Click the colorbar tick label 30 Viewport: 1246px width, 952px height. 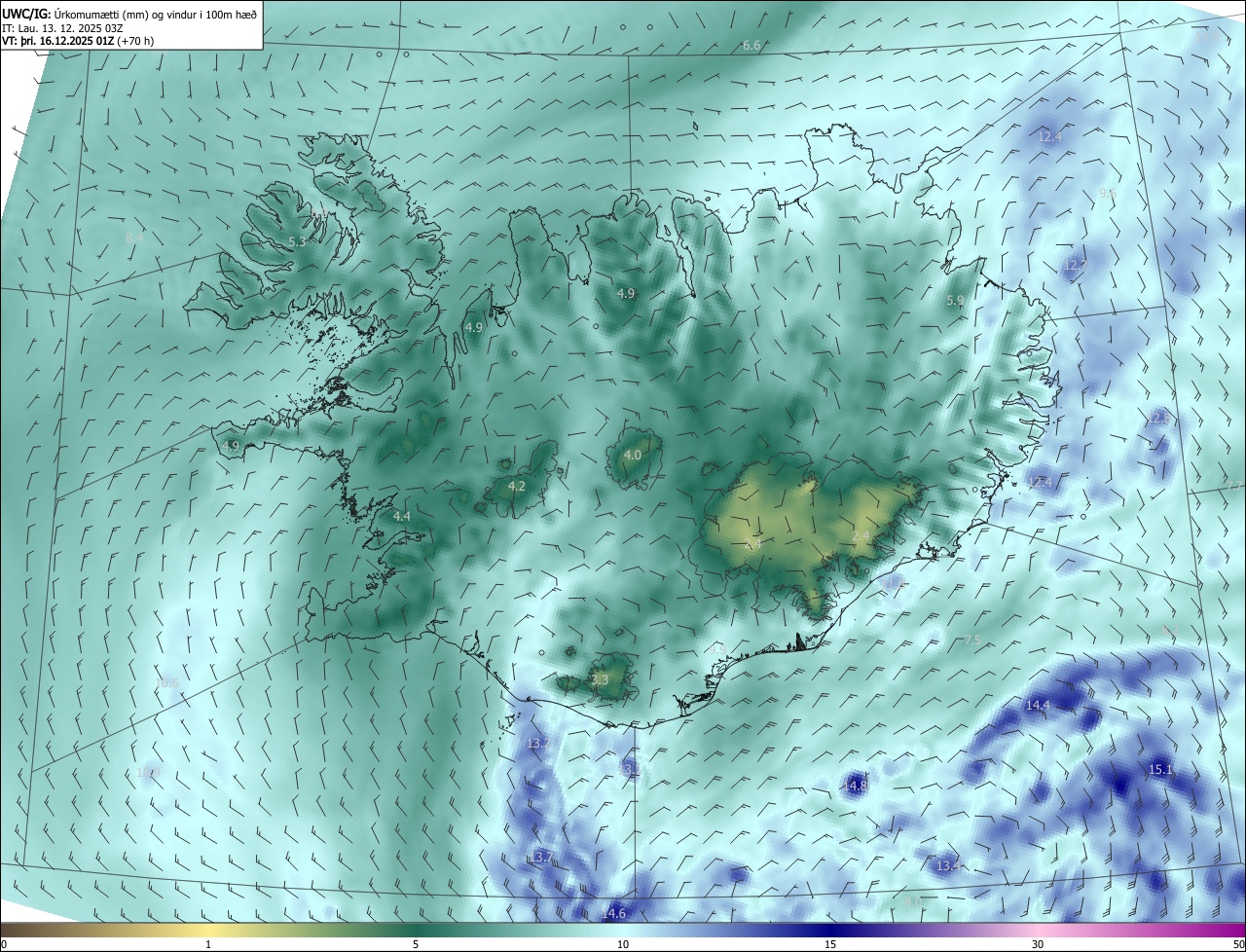pos(1038,944)
